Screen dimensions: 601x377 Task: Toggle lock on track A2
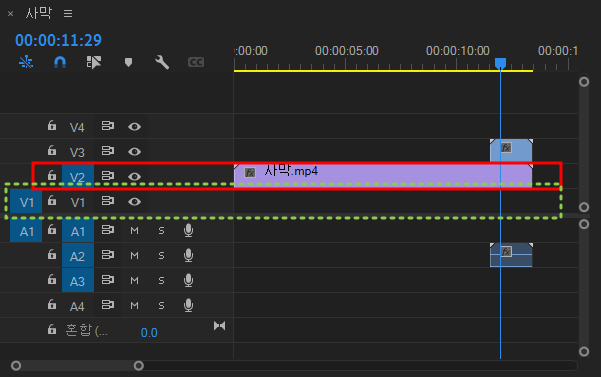(x=52, y=254)
